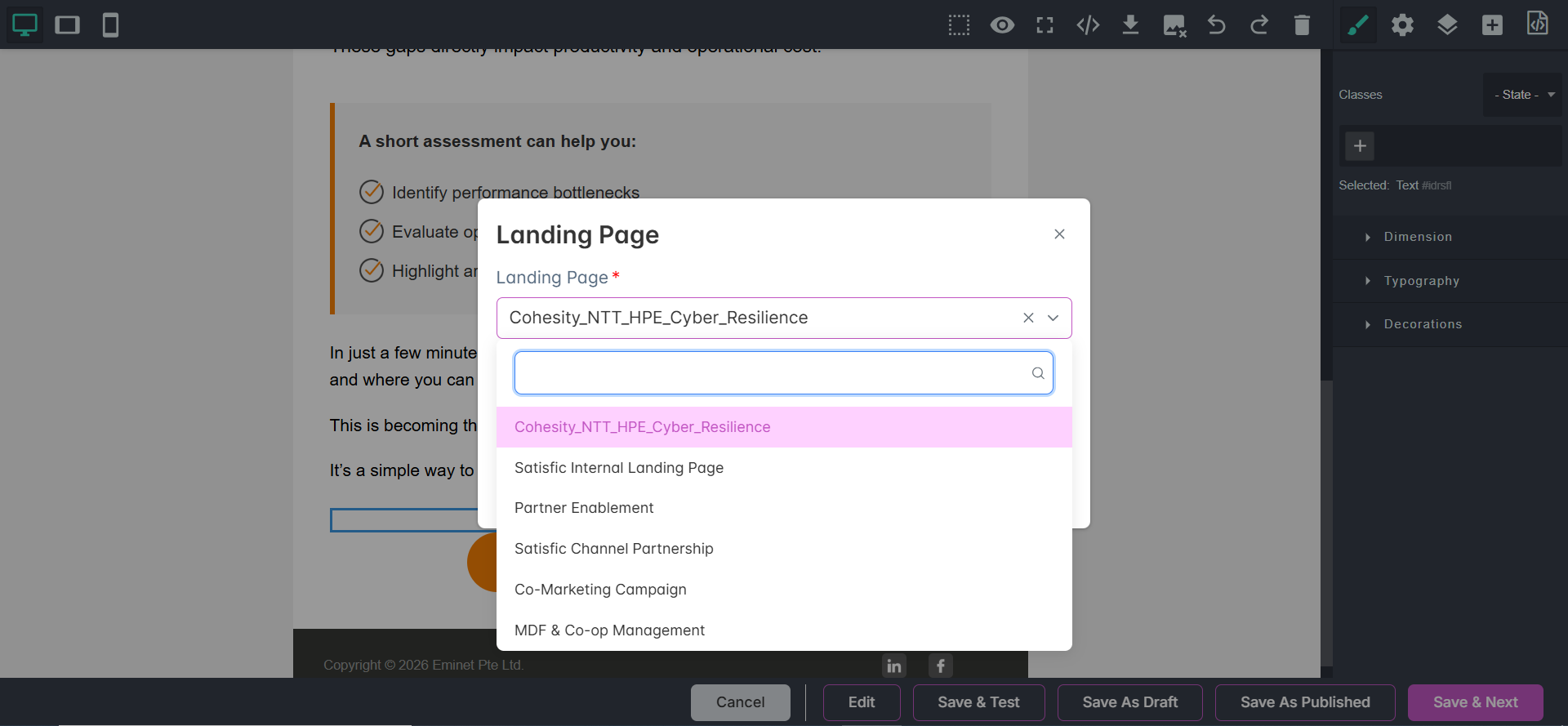Open the Facebook footer icon
This screenshot has width=1568, height=726.
tap(941, 666)
